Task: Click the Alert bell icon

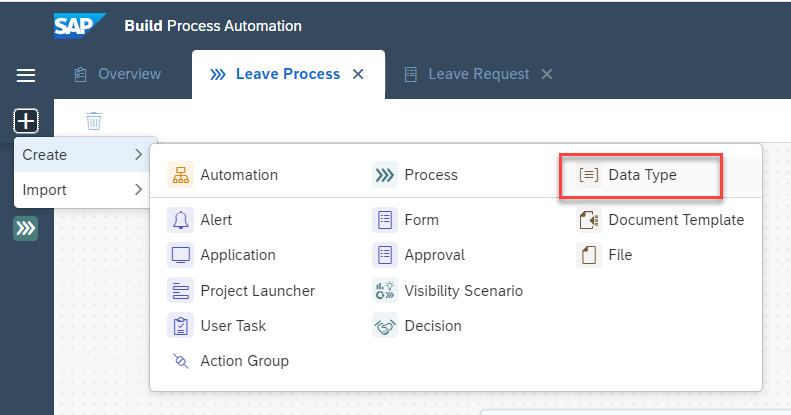Action: pyautogui.click(x=181, y=220)
